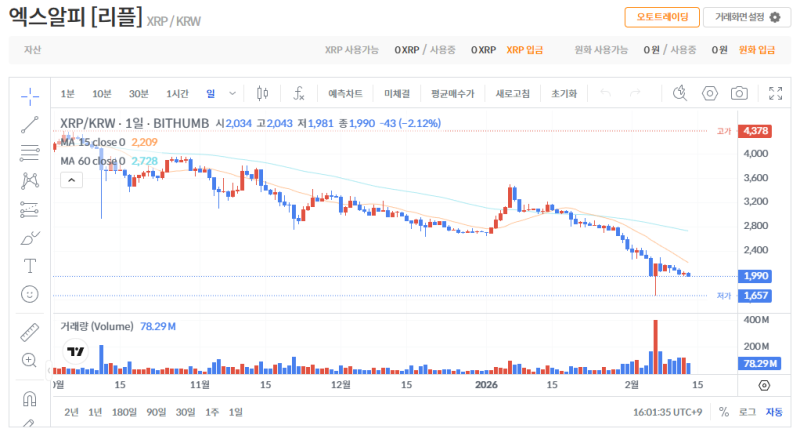800x436 pixels.
Task: Click the TradingView logo
Action: [76, 351]
